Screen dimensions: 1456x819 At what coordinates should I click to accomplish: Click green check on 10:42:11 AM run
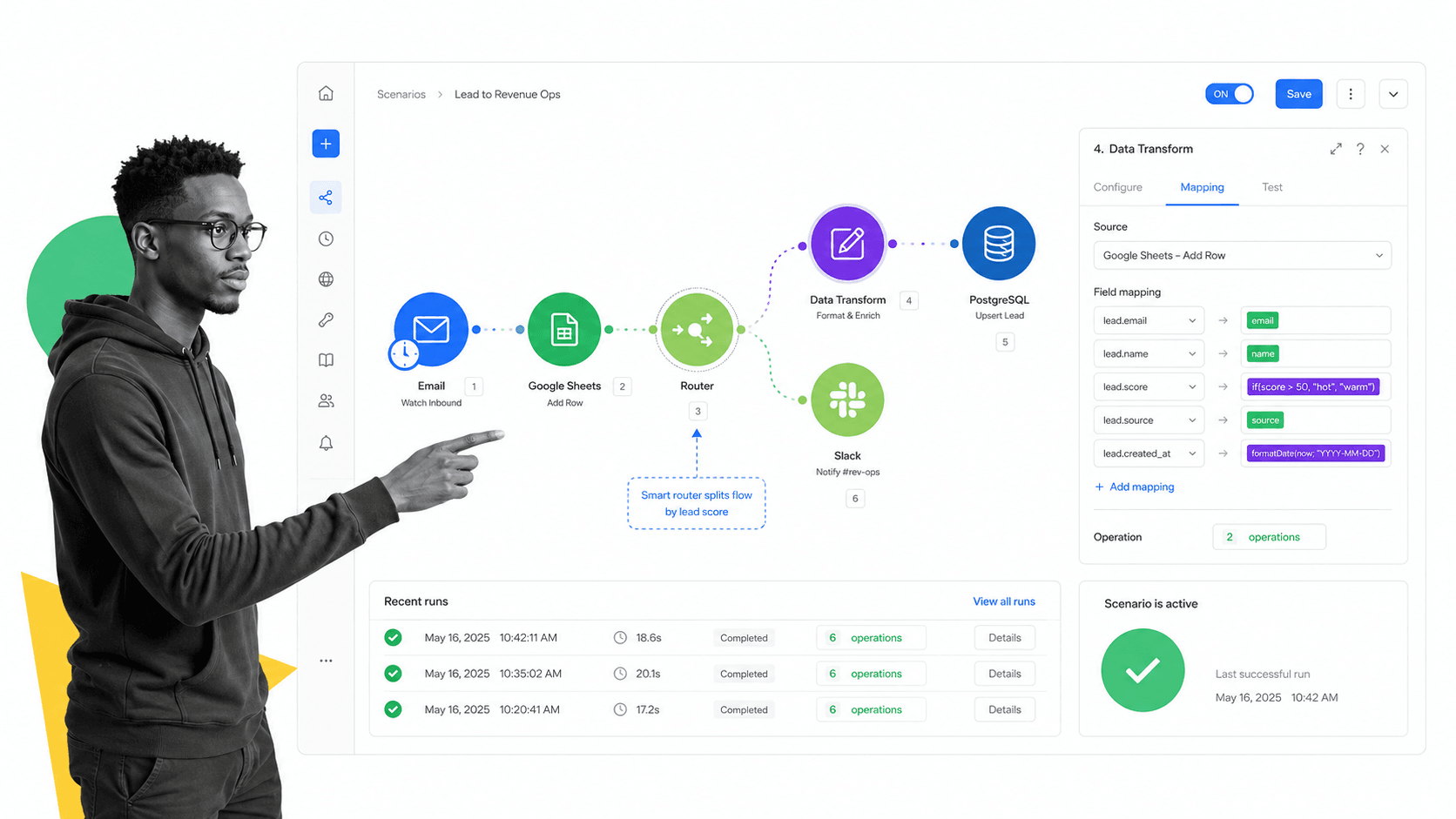[x=394, y=638]
